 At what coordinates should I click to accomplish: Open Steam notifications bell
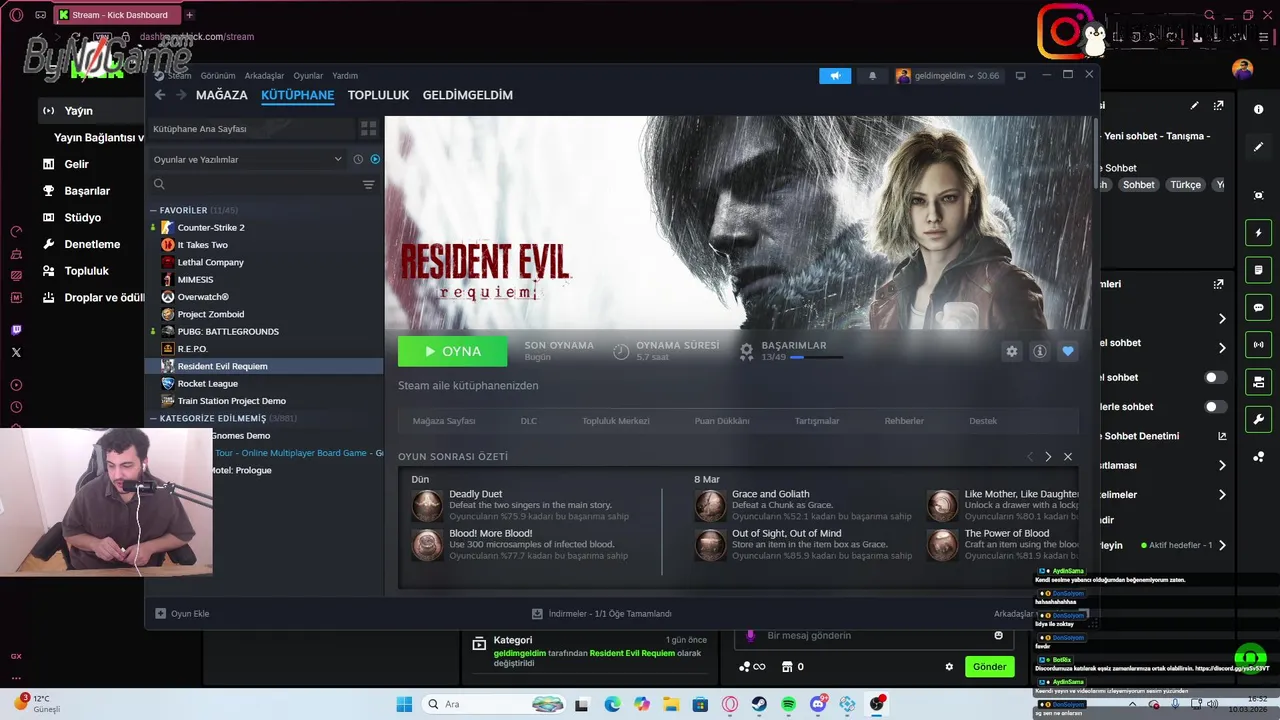click(x=872, y=76)
